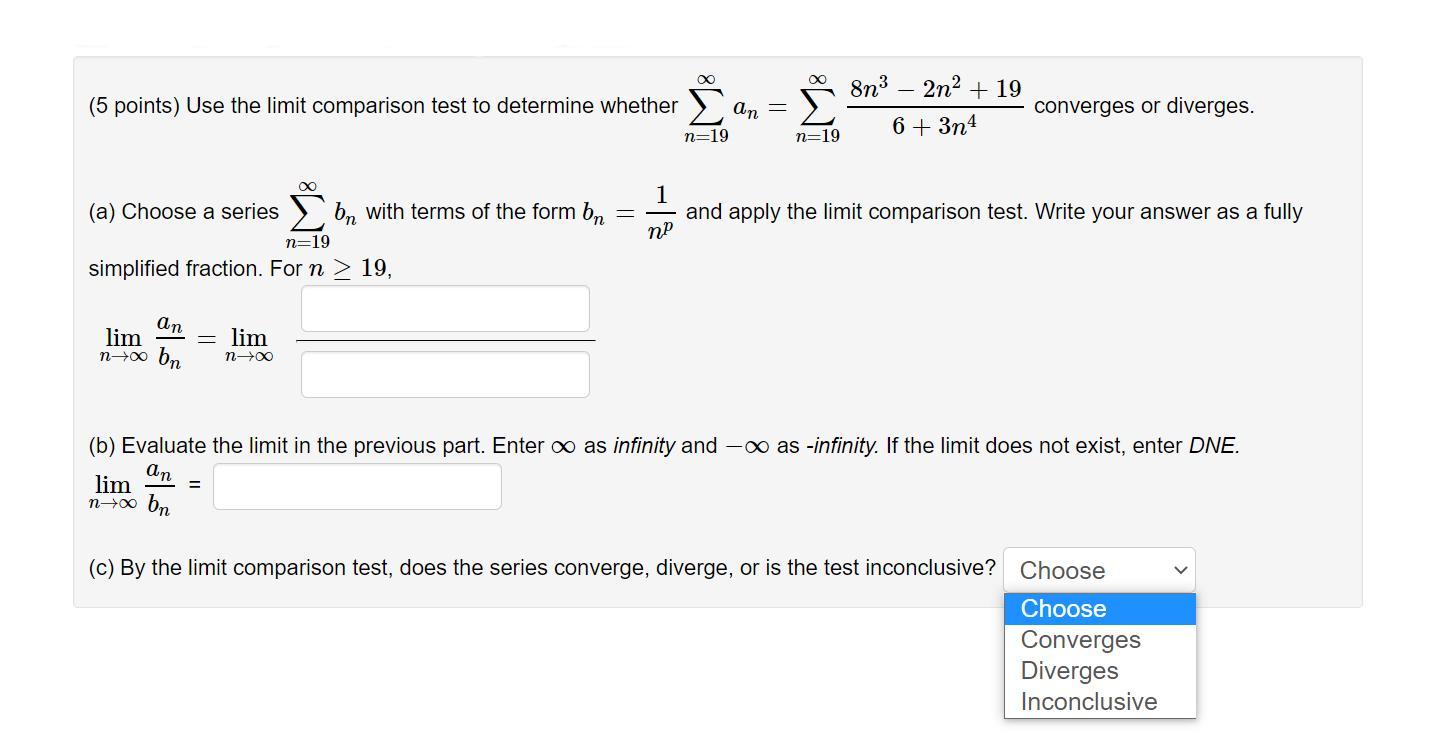This screenshot has width=1450, height=751.
Task: Click the part (a) Choose a series text
Action: click(183, 212)
